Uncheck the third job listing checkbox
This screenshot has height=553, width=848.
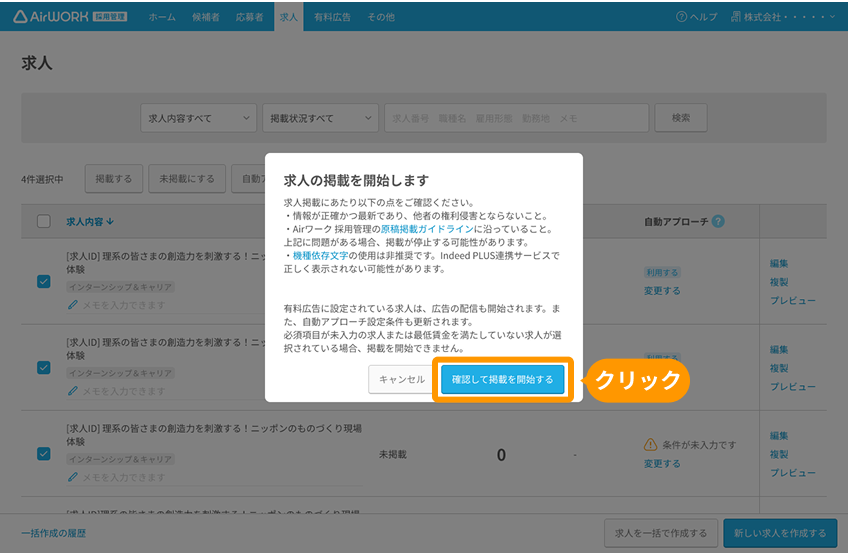click(x=44, y=454)
